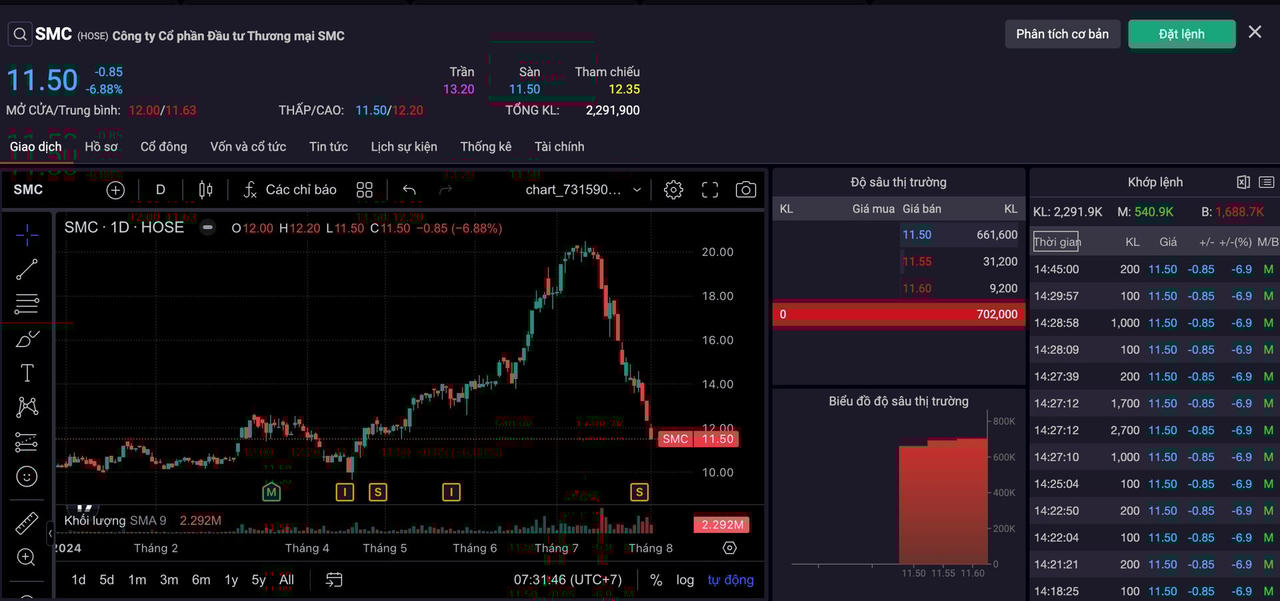Set chart range to 1m
Screen dimensions: 1280x601
(137, 580)
